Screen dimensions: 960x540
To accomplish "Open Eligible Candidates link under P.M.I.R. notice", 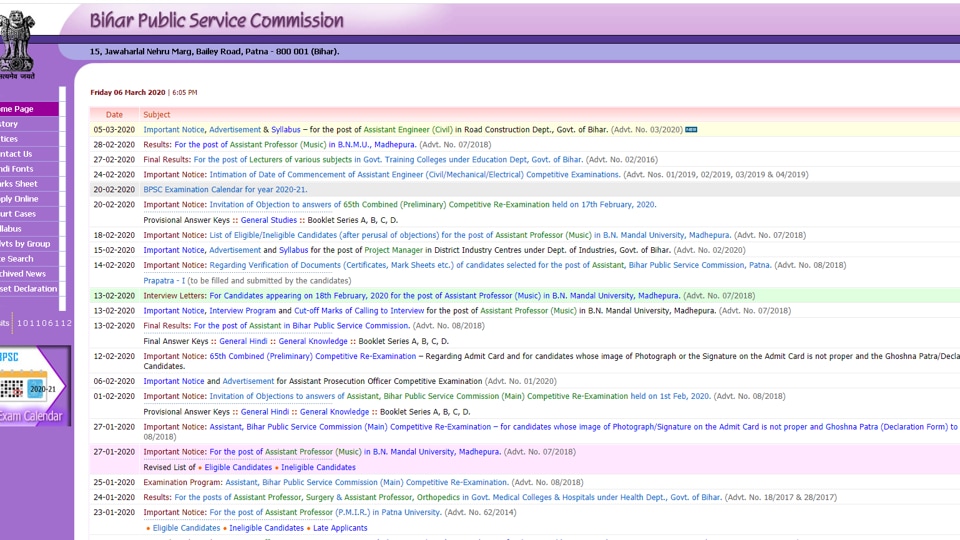I will pyautogui.click(x=186, y=528).
